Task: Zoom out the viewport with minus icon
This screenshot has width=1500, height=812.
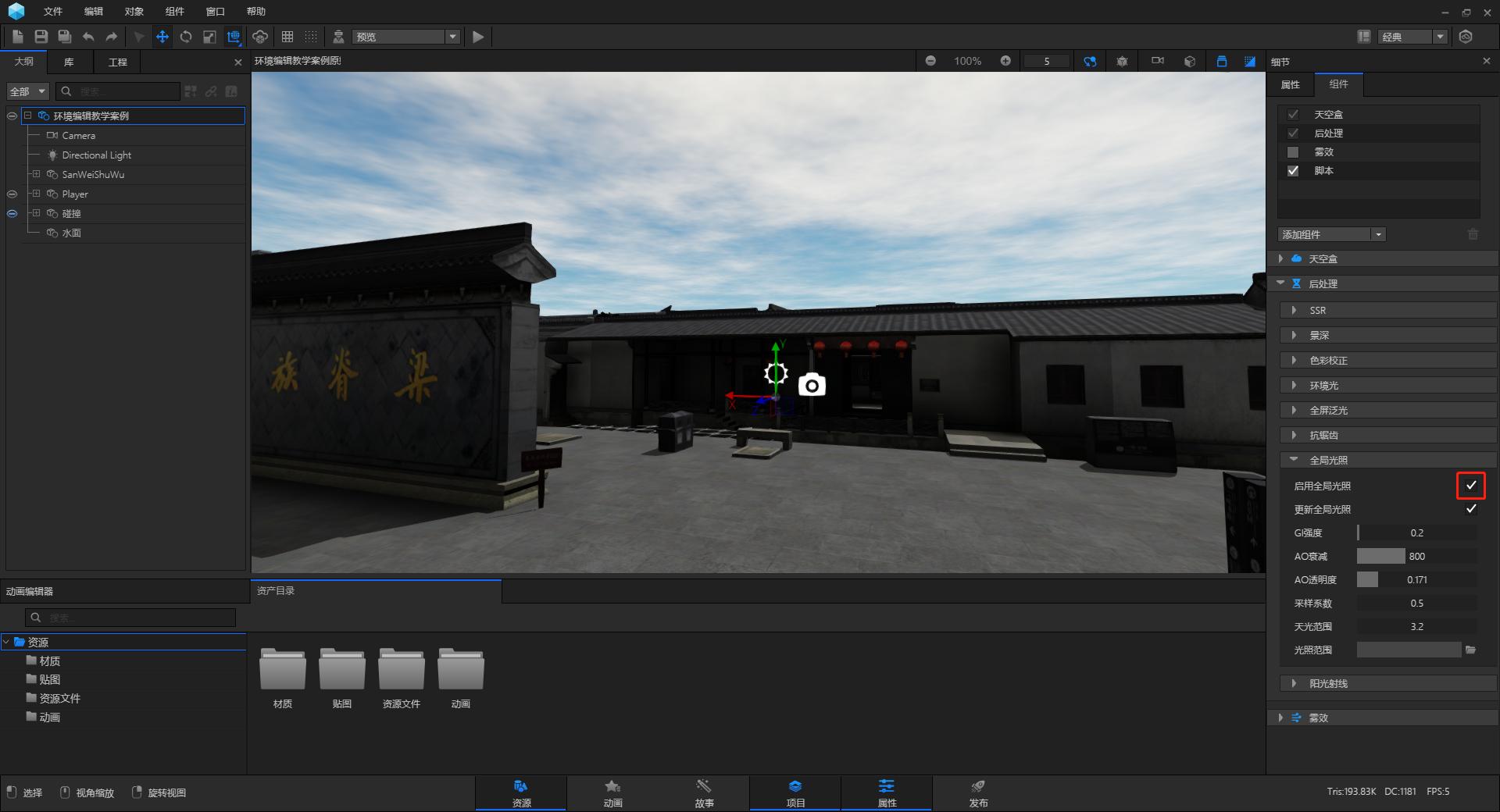Action: pos(930,61)
